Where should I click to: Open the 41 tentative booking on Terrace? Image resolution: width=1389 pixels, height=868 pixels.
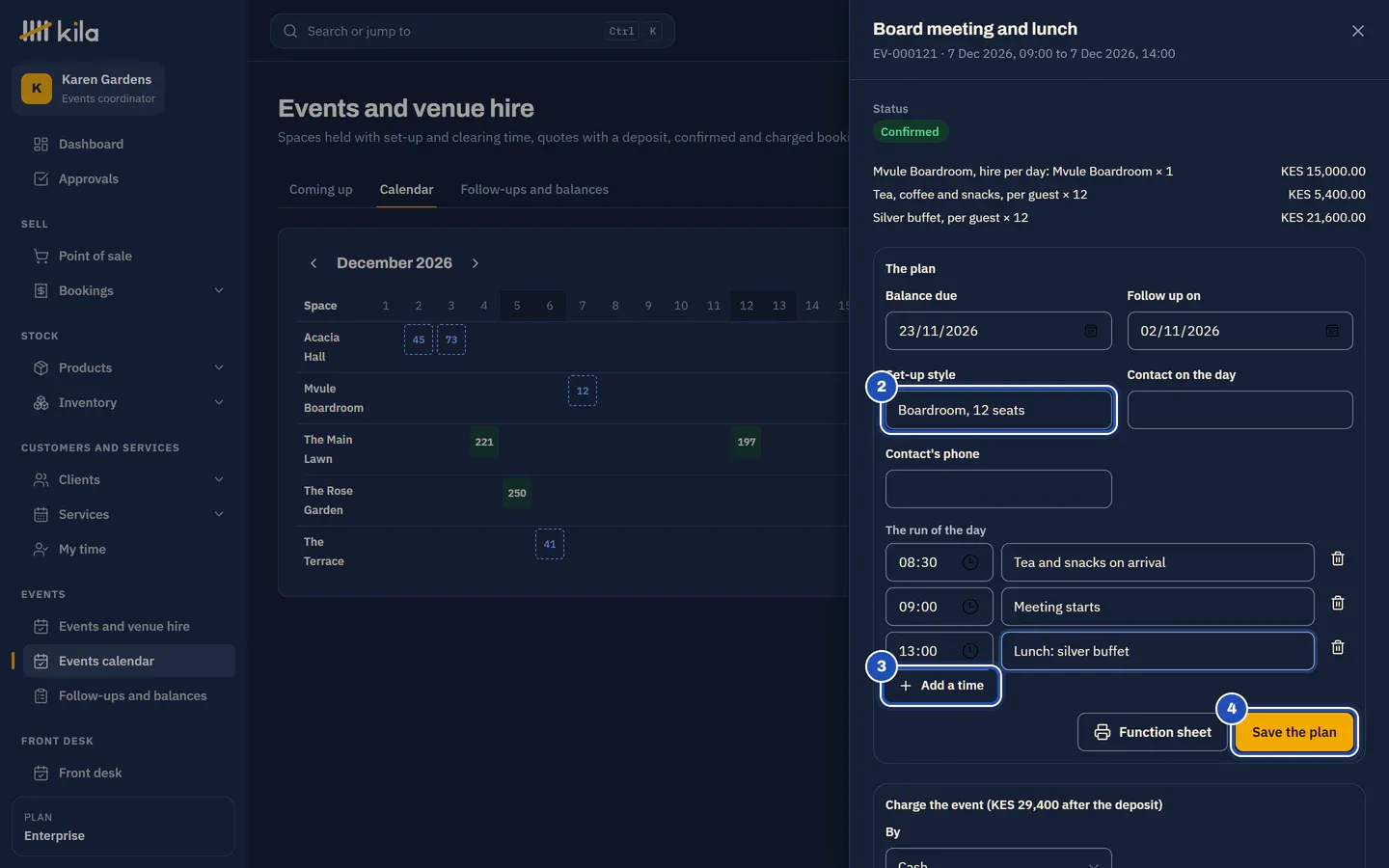coord(550,545)
